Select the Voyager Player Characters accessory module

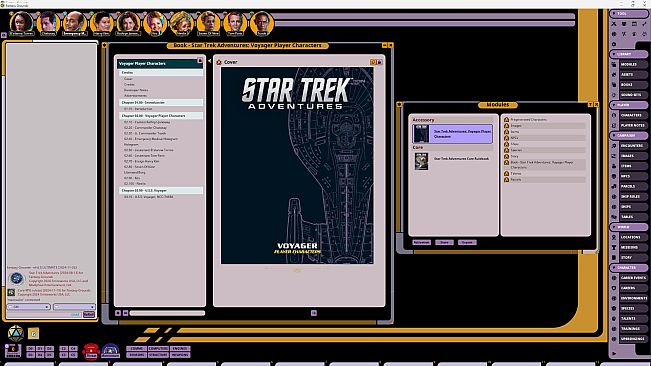[x=453, y=134]
